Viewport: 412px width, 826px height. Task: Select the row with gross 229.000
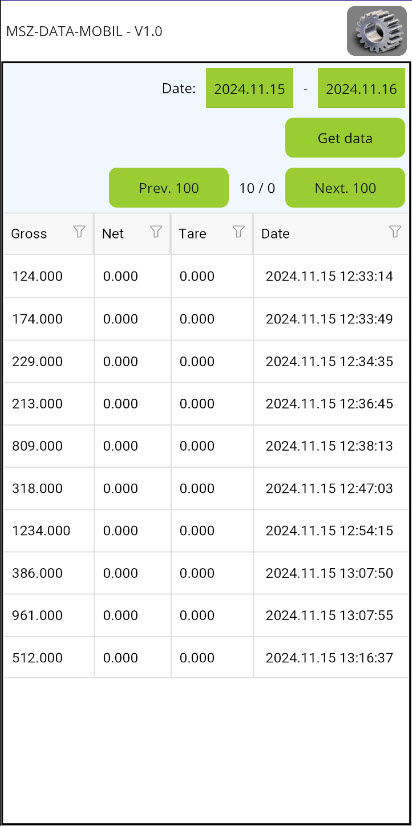pyautogui.click(x=206, y=361)
